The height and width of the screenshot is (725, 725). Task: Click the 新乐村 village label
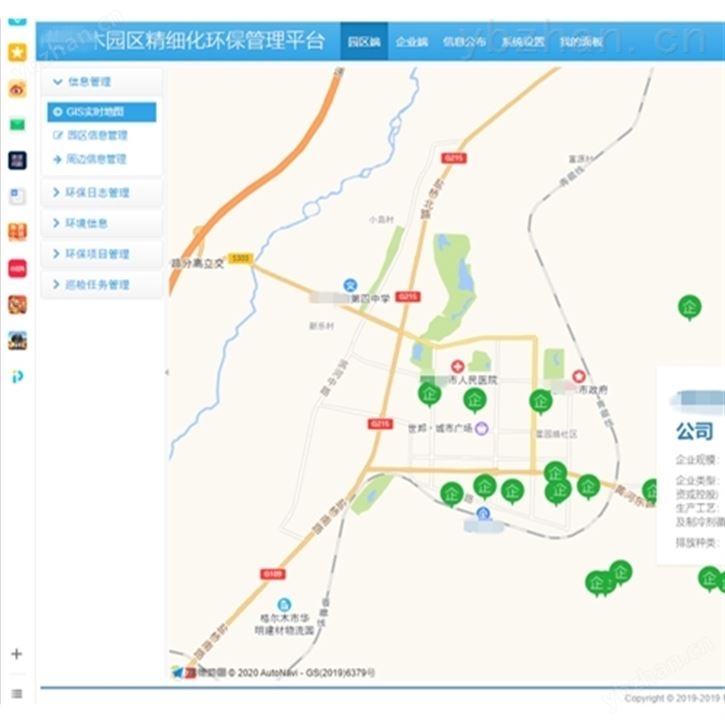(x=321, y=326)
